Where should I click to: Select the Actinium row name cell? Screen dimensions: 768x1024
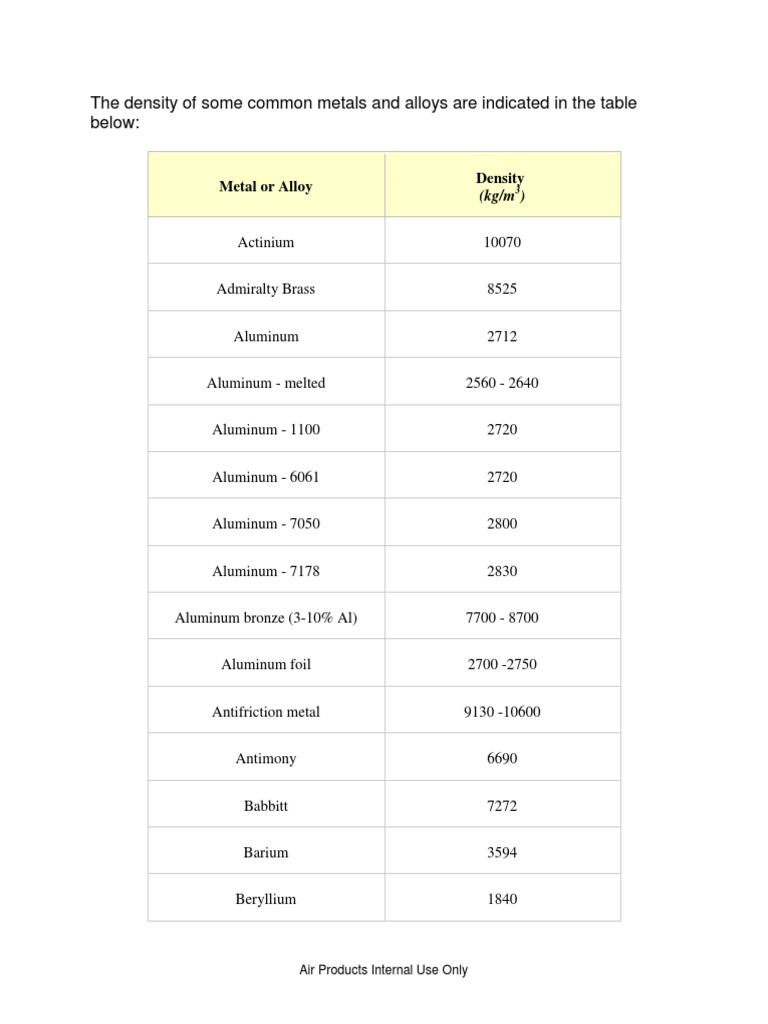[x=266, y=242]
